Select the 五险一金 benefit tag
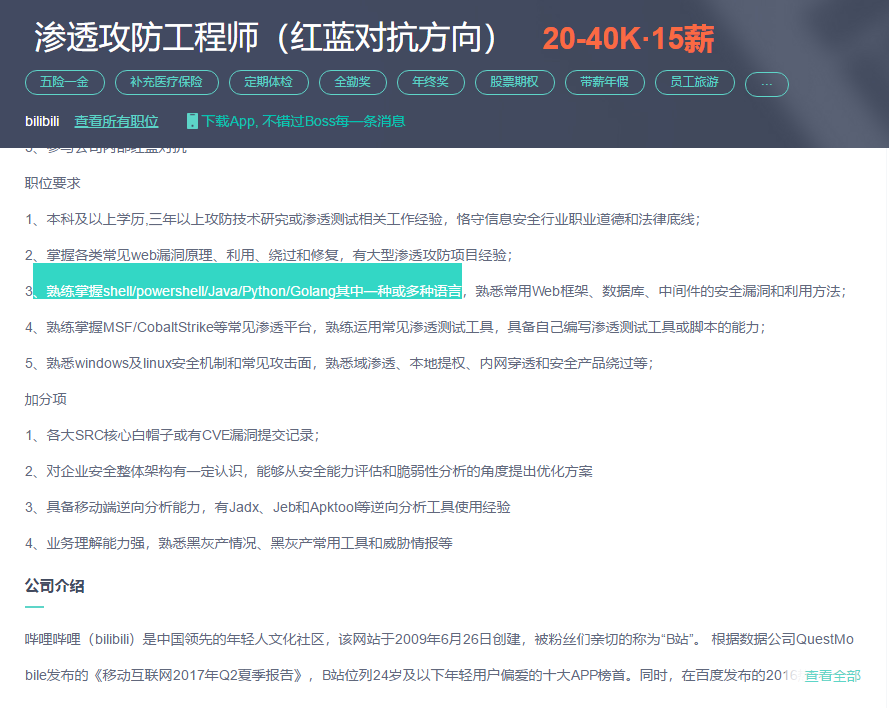This screenshot has width=889, height=708. [x=64, y=82]
